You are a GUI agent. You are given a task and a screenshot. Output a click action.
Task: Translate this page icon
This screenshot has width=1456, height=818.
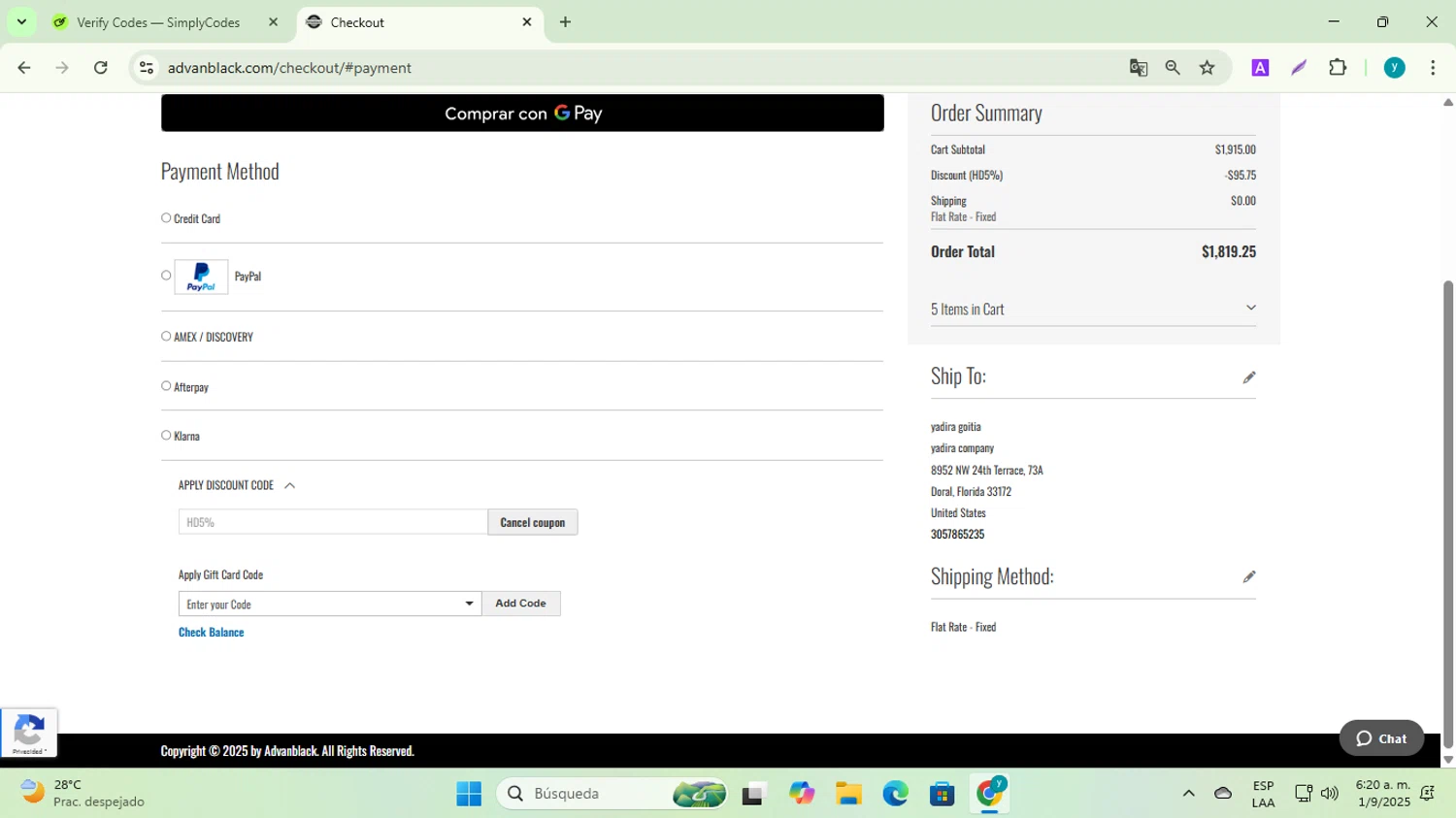(x=1139, y=68)
